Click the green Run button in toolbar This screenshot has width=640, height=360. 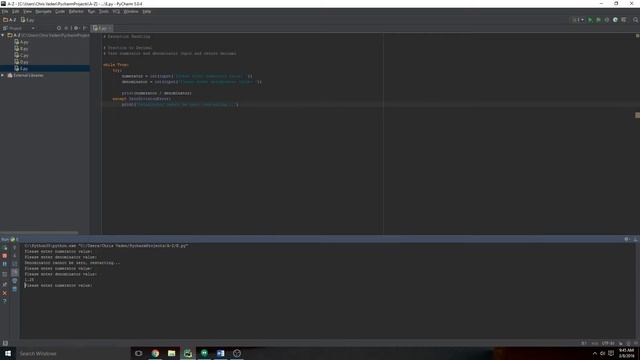(x=590, y=20)
